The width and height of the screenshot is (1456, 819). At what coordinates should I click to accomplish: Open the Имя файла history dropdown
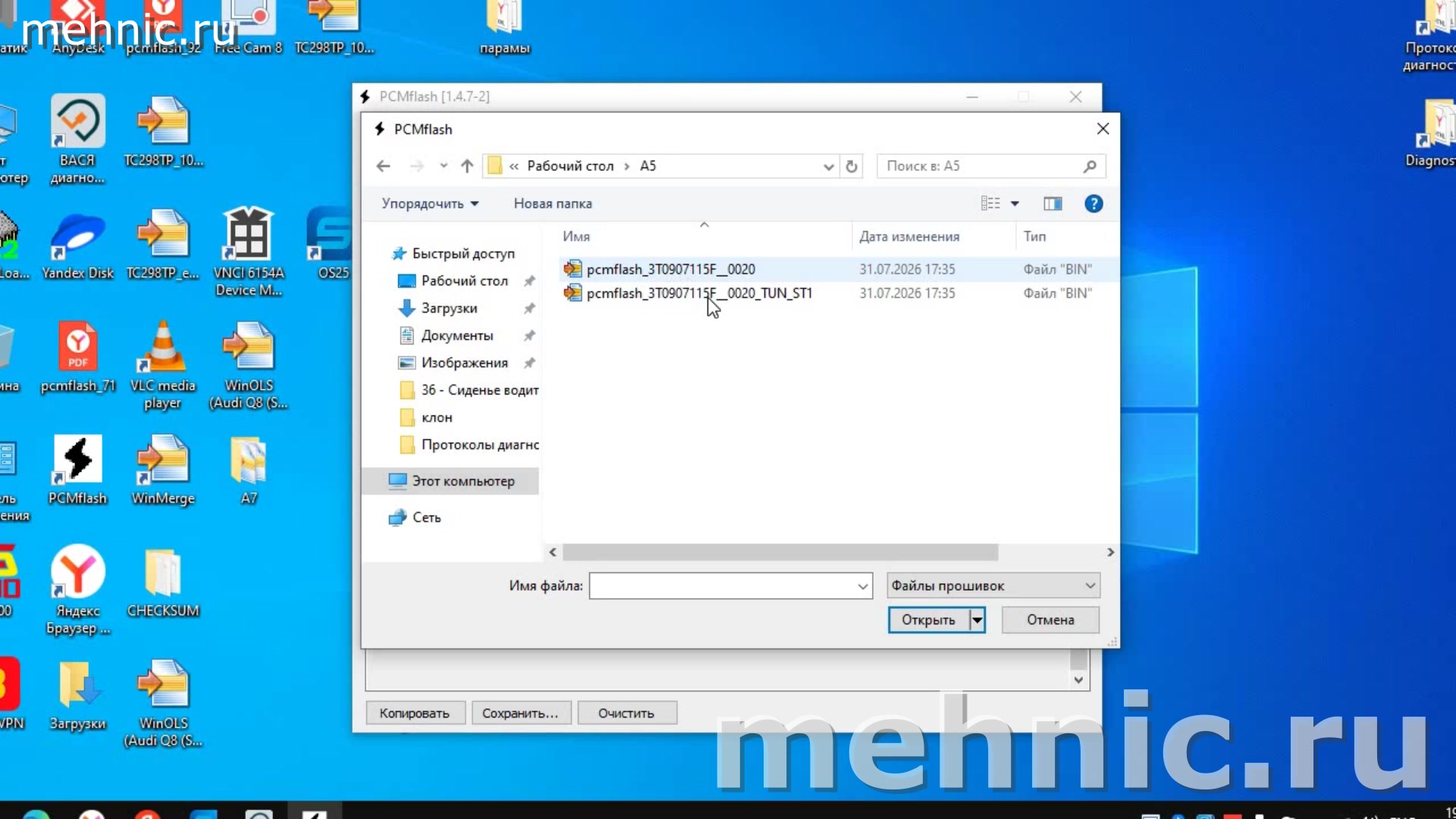tap(863, 586)
